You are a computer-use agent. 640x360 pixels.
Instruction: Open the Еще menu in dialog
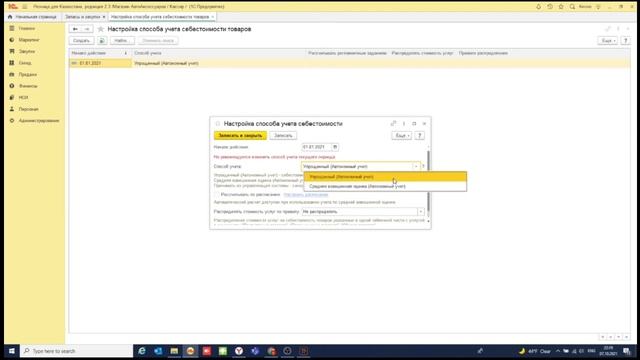coord(401,136)
